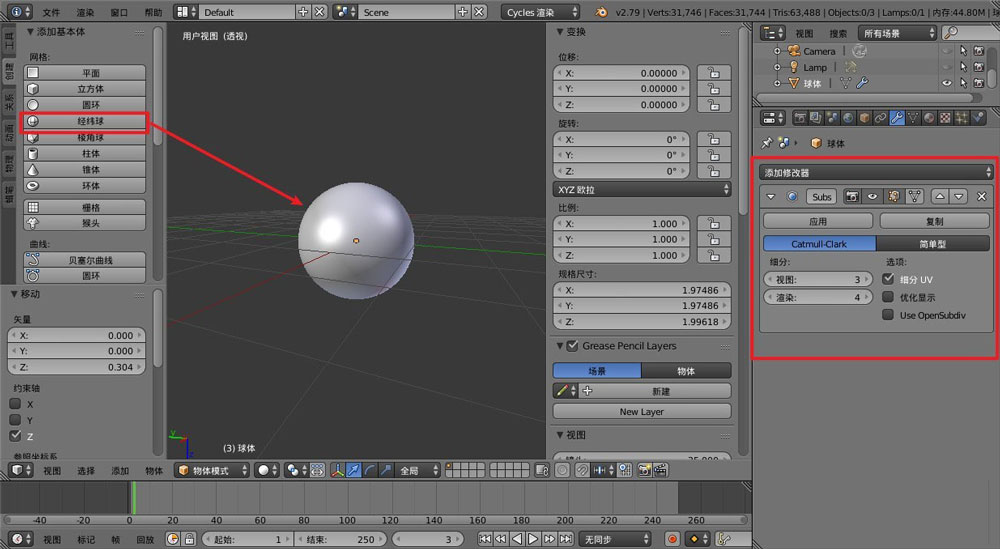The height and width of the screenshot is (549, 1000).
Task: Add a 经纬球 UV sphere
Action: 85,121
